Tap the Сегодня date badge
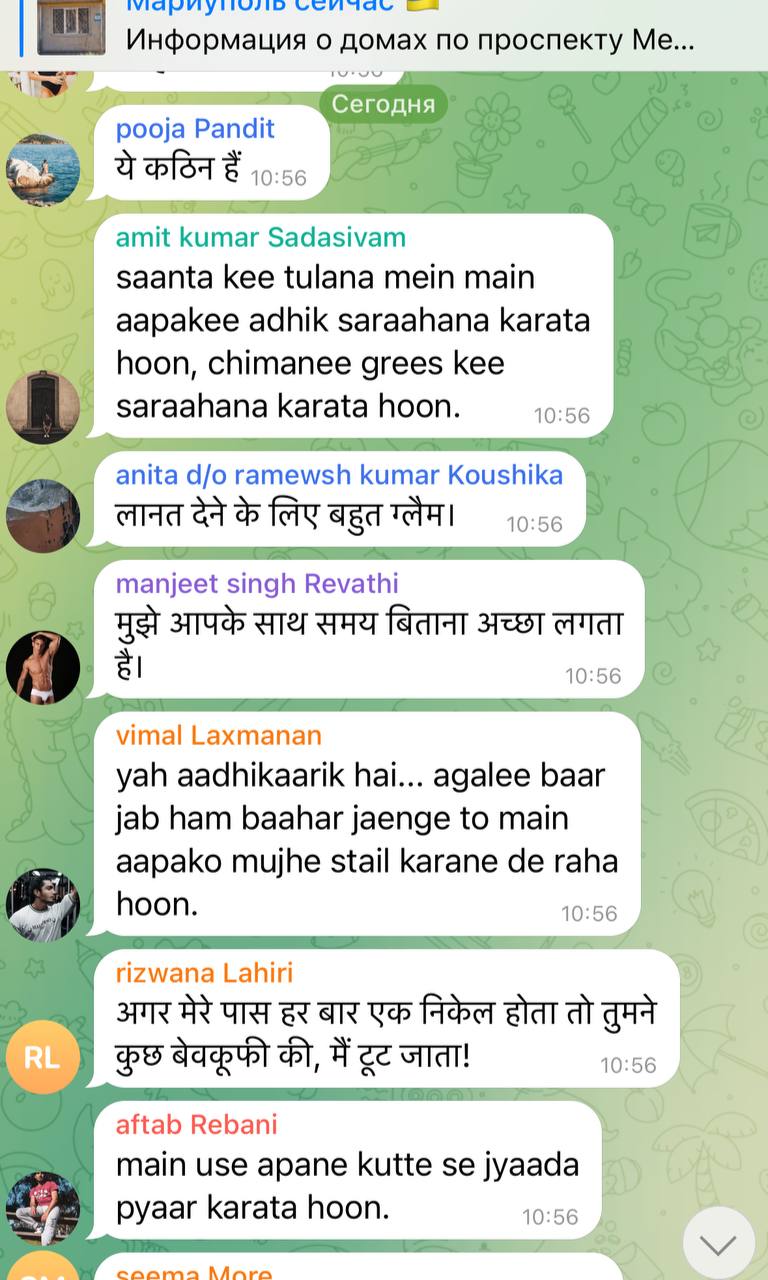Image resolution: width=768 pixels, height=1280 pixels. (x=383, y=103)
